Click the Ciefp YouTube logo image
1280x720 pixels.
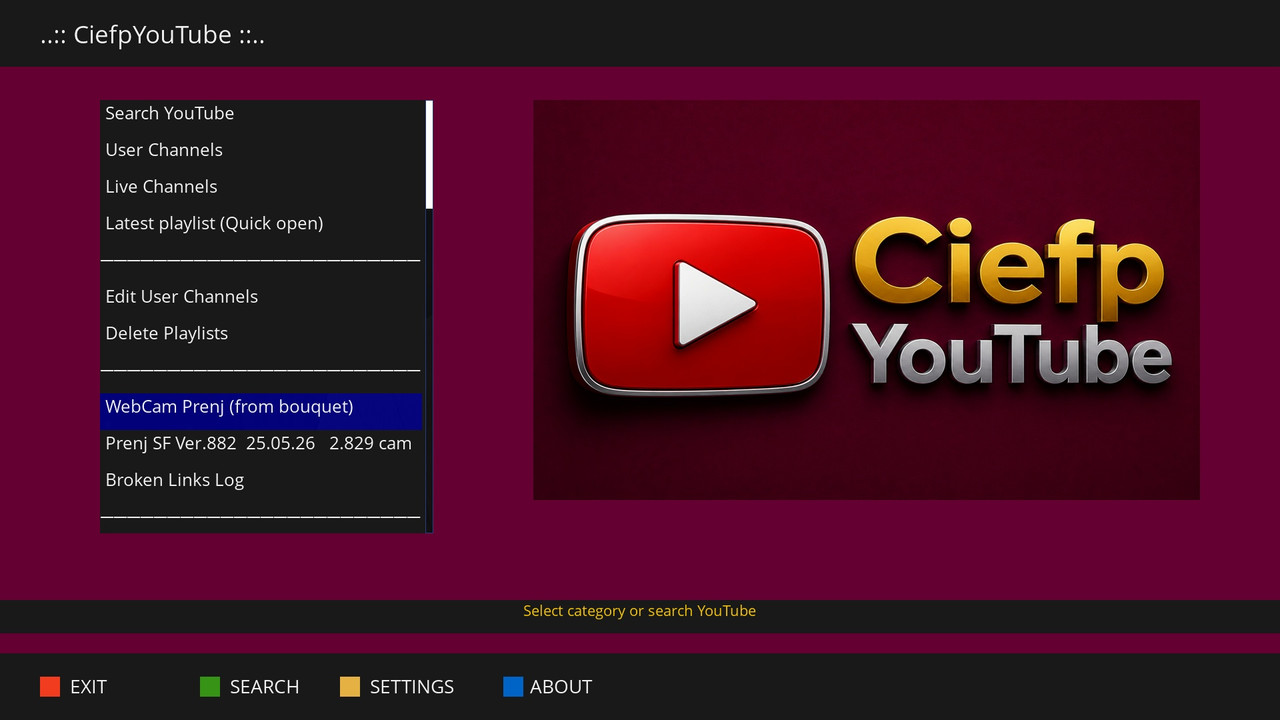point(866,300)
